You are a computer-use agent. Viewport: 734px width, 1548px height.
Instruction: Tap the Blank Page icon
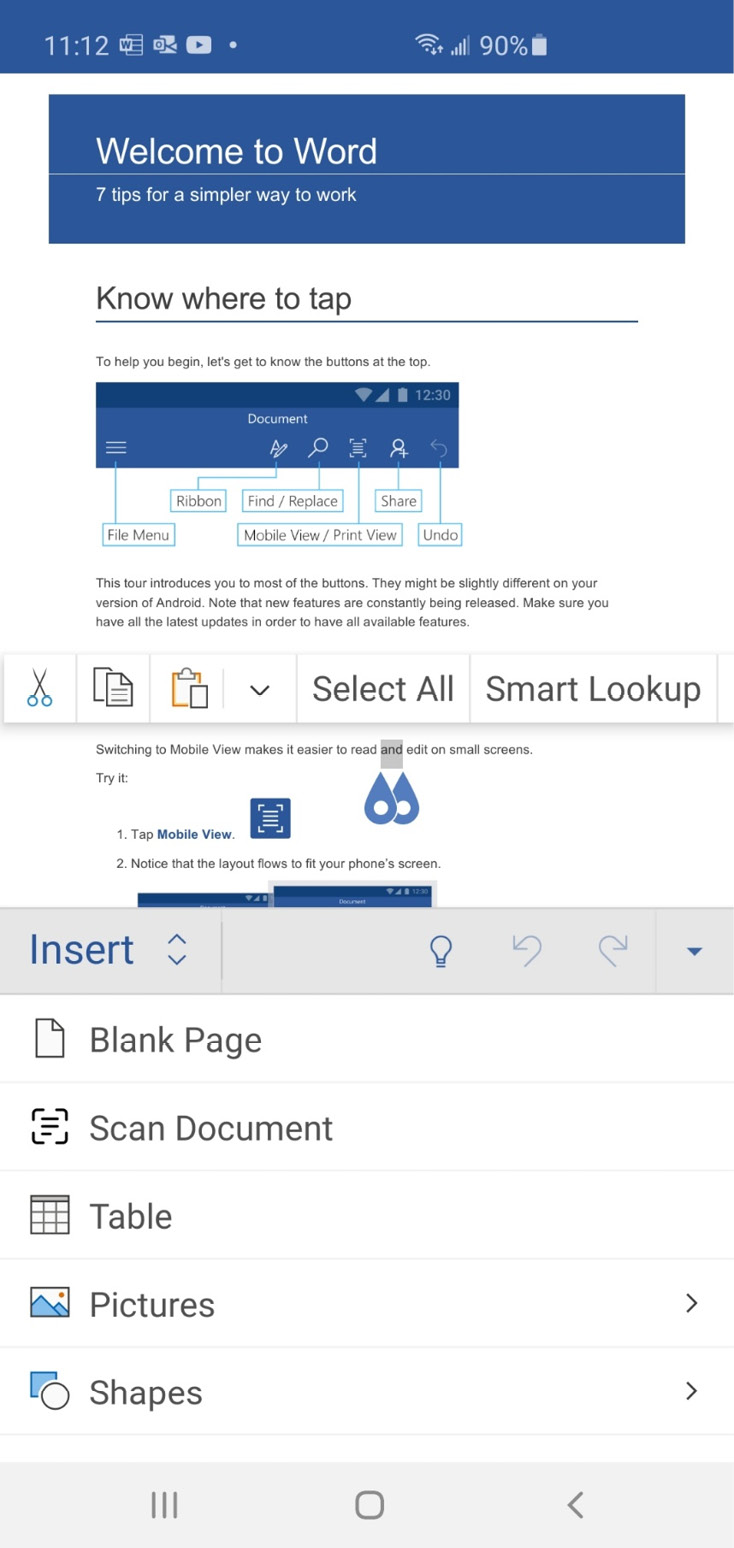click(x=50, y=1039)
